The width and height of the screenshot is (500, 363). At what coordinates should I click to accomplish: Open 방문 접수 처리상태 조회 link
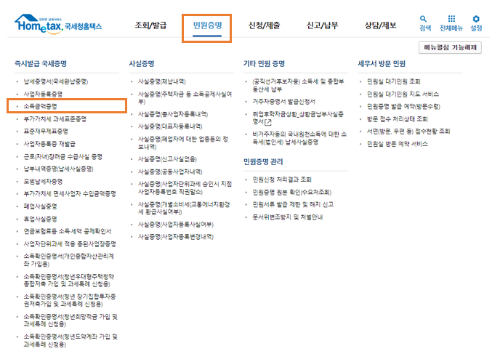coord(397,119)
